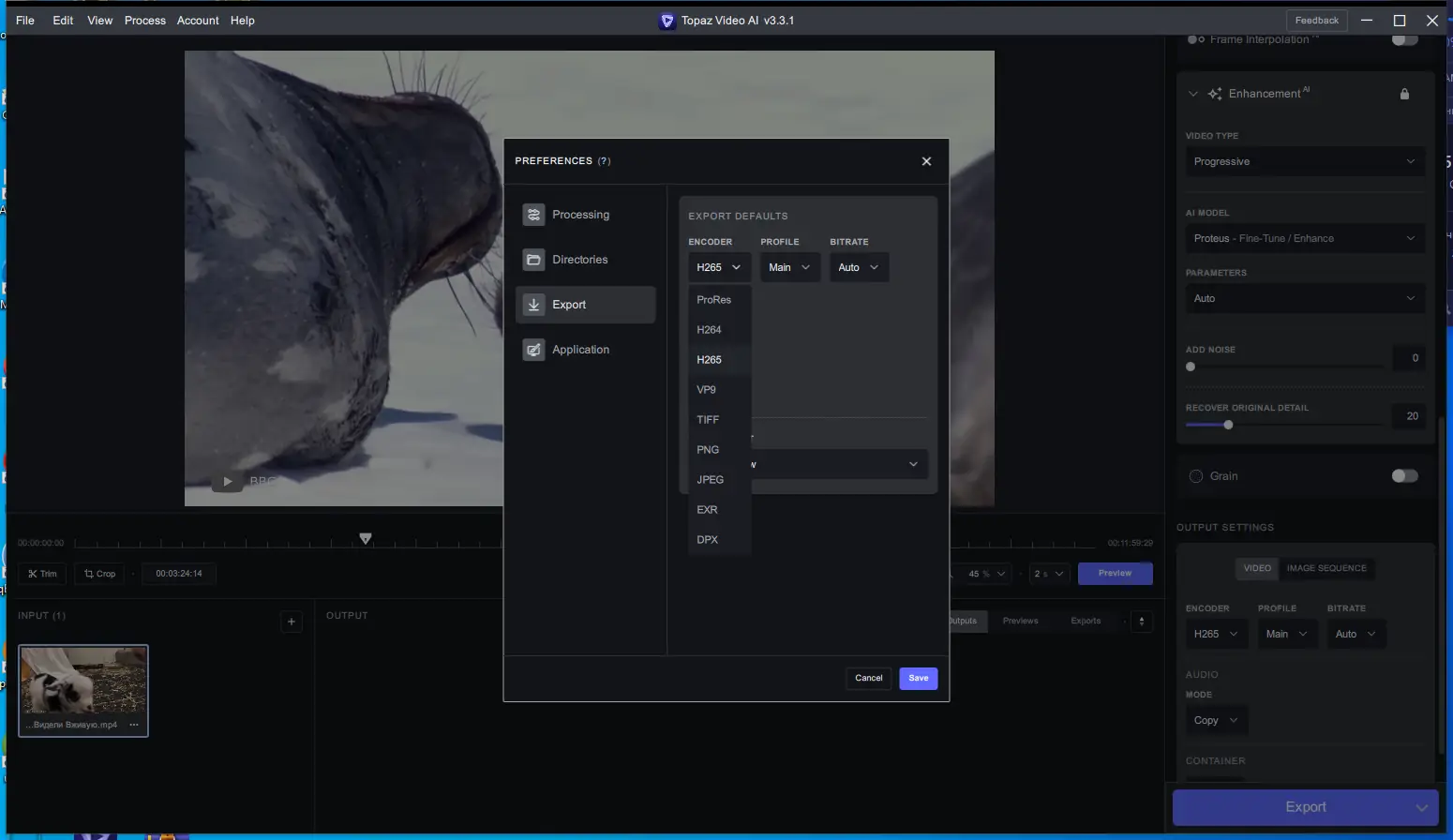The width and height of the screenshot is (1453, 840).
Task: Click the Crop tool under the timeline
Action: [x=100, y=574]
